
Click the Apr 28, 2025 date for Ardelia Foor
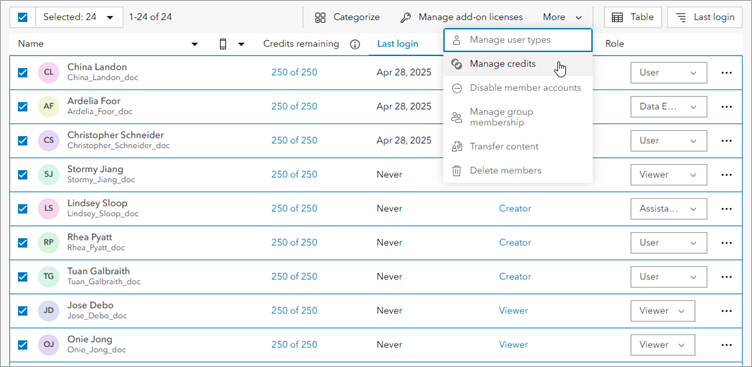pos(404,107)
